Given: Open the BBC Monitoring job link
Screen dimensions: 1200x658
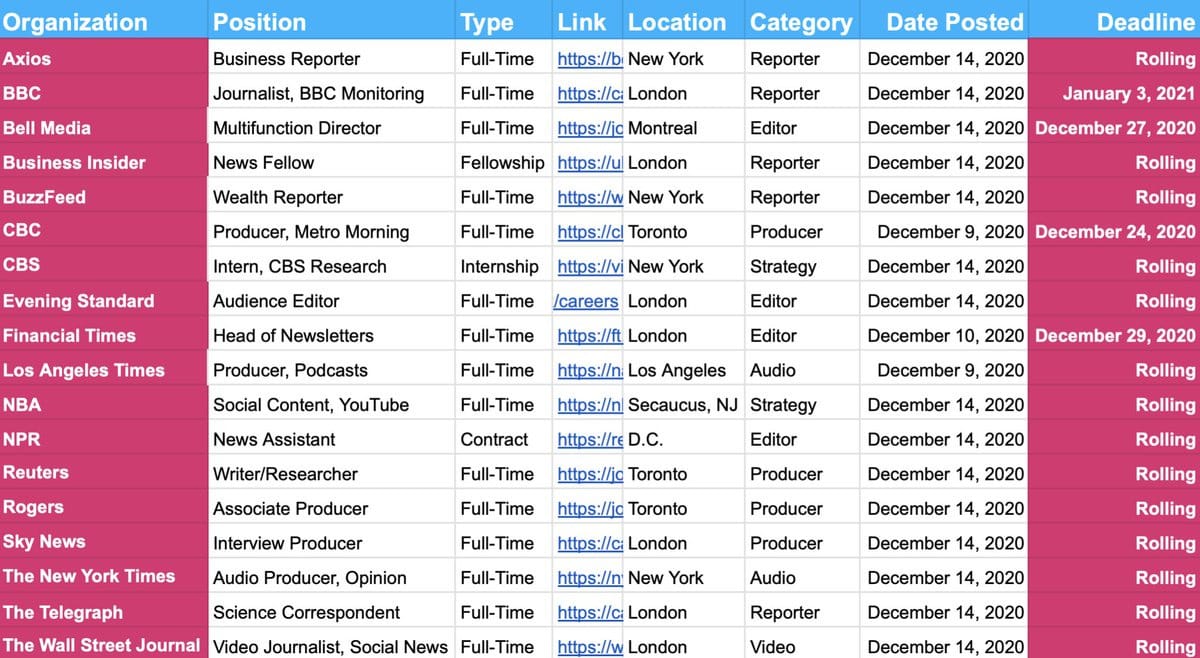Looking at the screenshot, I should pyautogui.click(x=589, y=94).
